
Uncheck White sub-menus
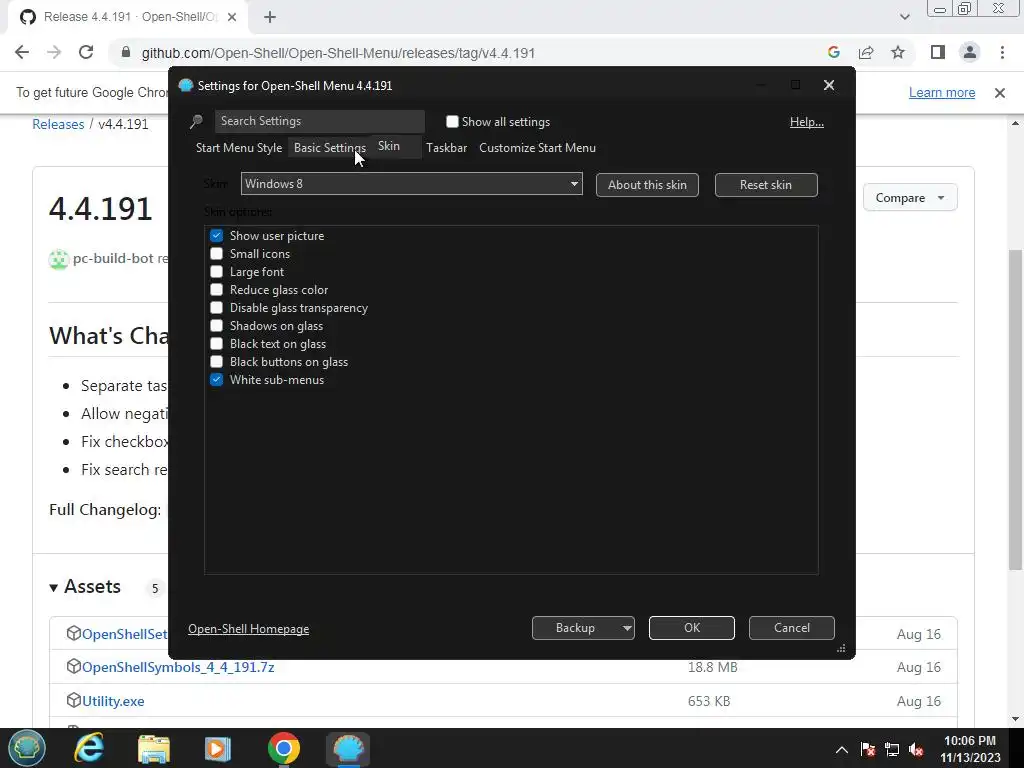[216, 379]
